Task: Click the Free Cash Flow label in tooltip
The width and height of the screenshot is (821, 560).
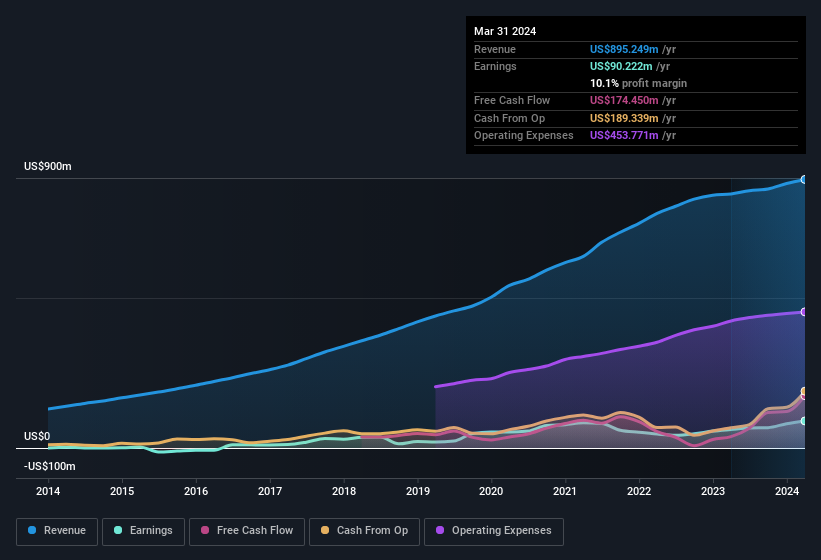Action: [x=512, y=100]
